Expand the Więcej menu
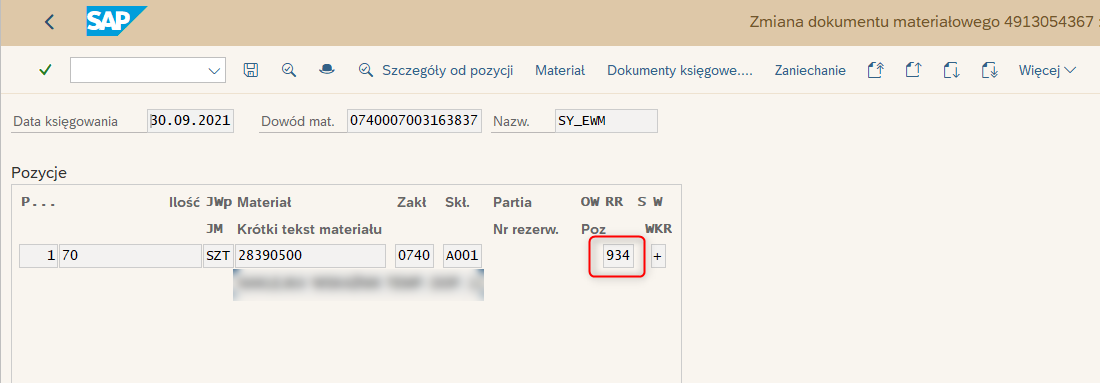Screen dimensions: 1100x383 (1047, 70)
